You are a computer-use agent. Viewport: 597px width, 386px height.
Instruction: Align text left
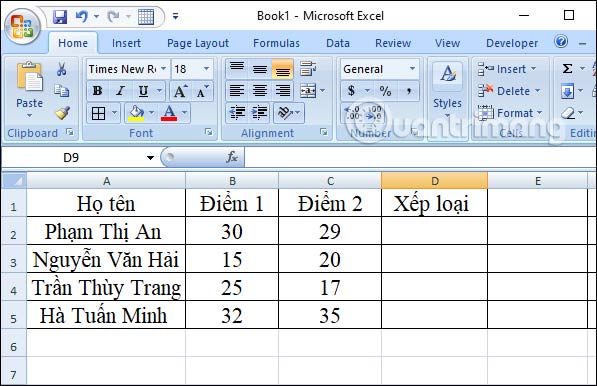point(237,91)
